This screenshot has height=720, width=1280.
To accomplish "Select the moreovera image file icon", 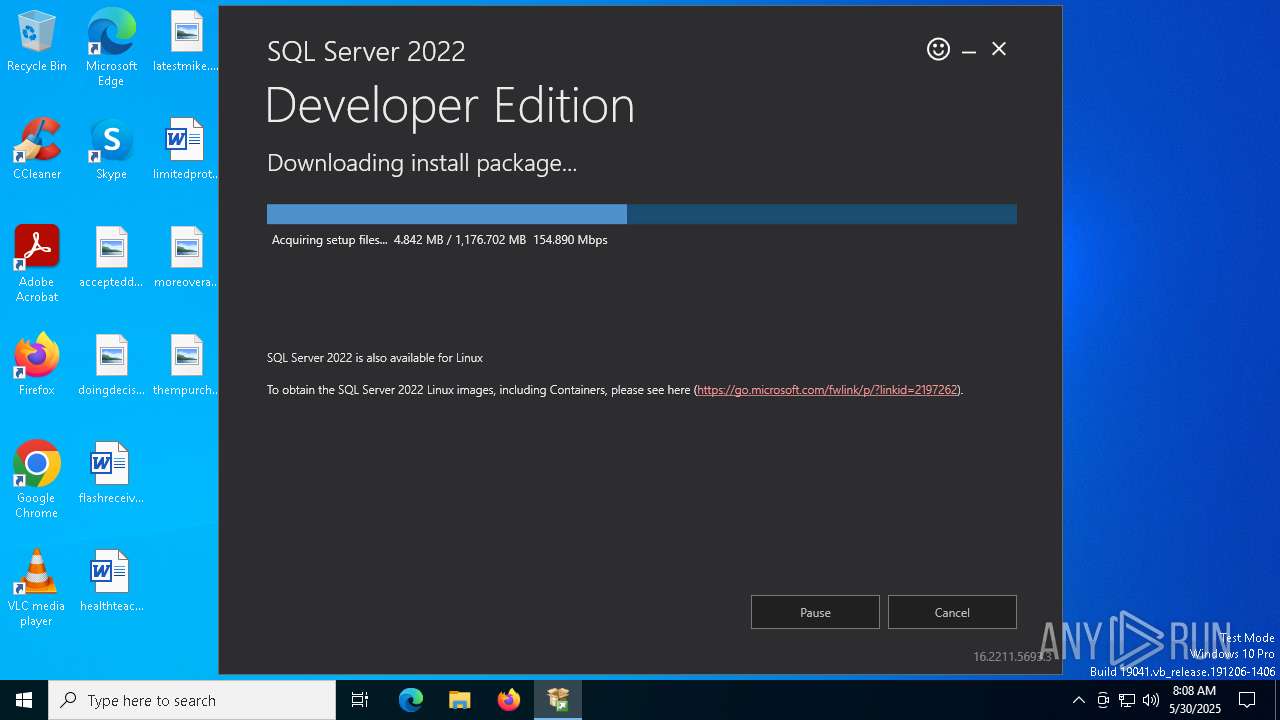I will (186, 258).
